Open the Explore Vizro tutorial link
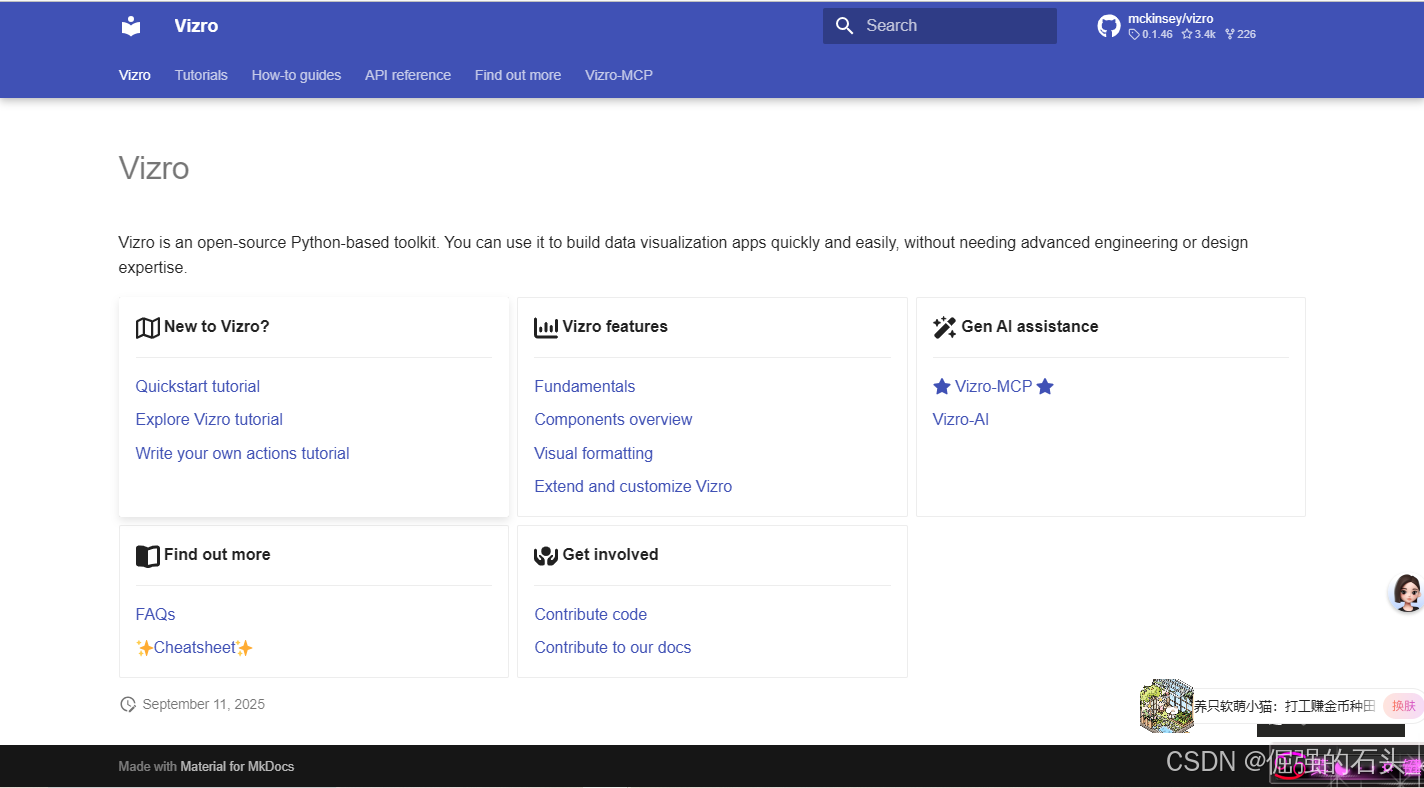 point(209,419)
